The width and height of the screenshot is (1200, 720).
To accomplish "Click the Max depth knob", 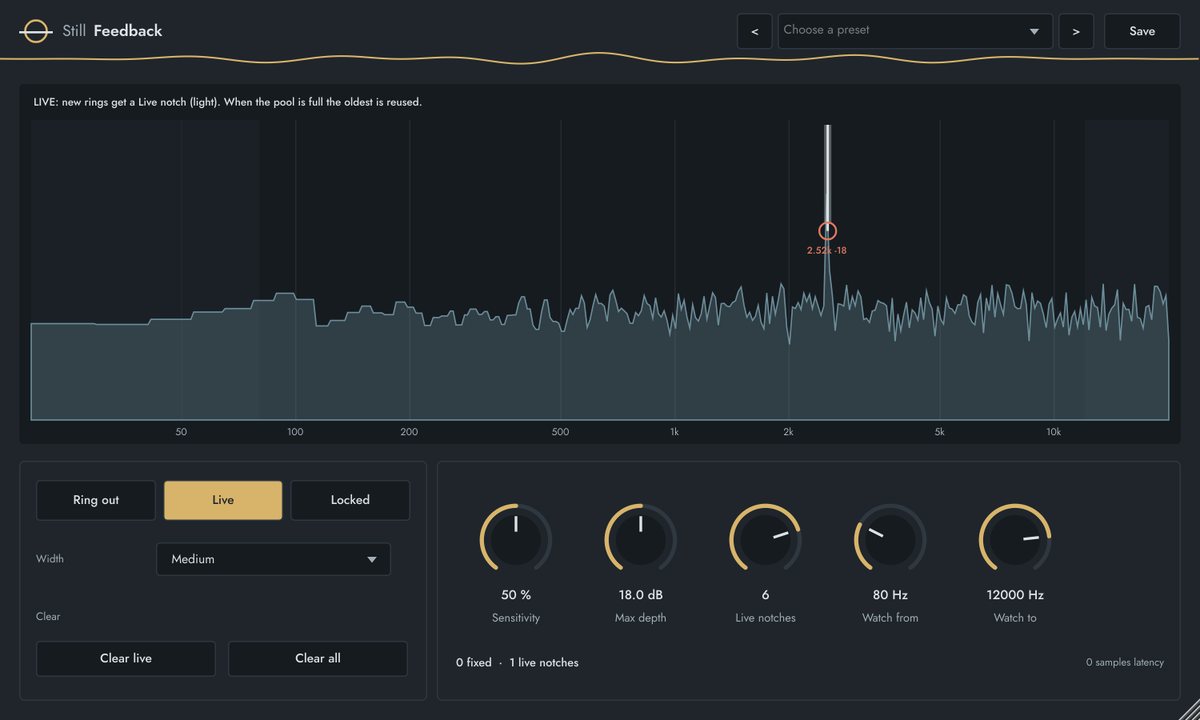I will tap(640, 539).
